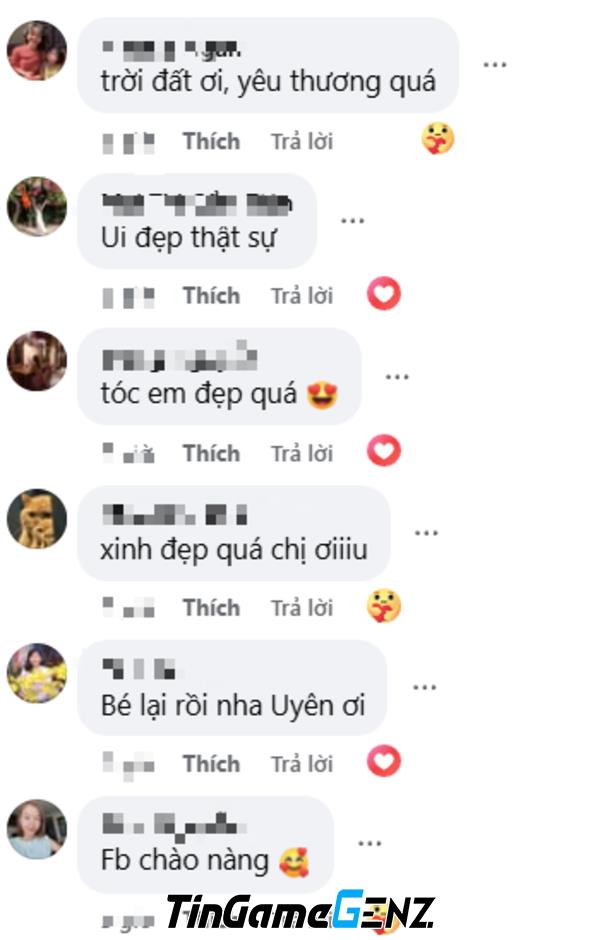Click the care-hug reaction under "trời đất ơi" comment
This screenshot has height=940, width=600.
pyautogui.click(x=438, y=138)
